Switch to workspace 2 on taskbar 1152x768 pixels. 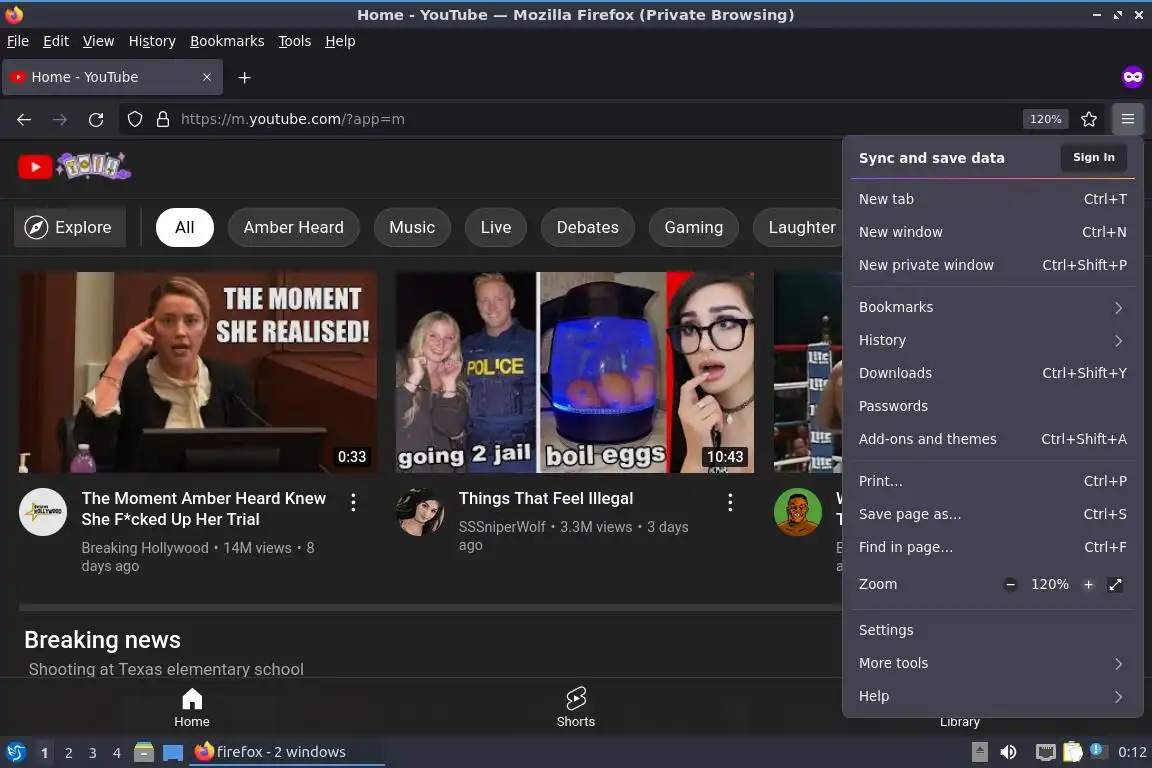pos(68,753)
